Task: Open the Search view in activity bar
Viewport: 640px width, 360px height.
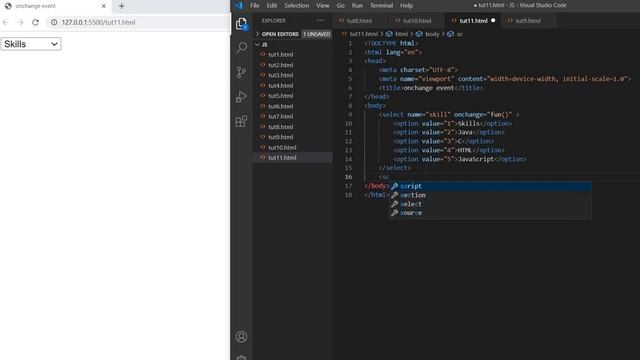Action: click(242, 48)
